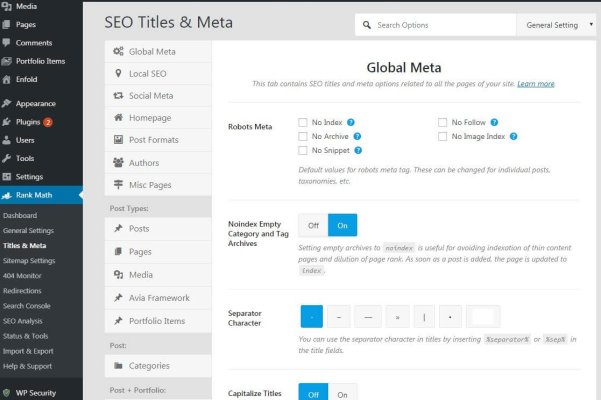Click the Misc Pages signpost icon
The width and height of the screenshot is (601, 400).
(x=118, y=185)
